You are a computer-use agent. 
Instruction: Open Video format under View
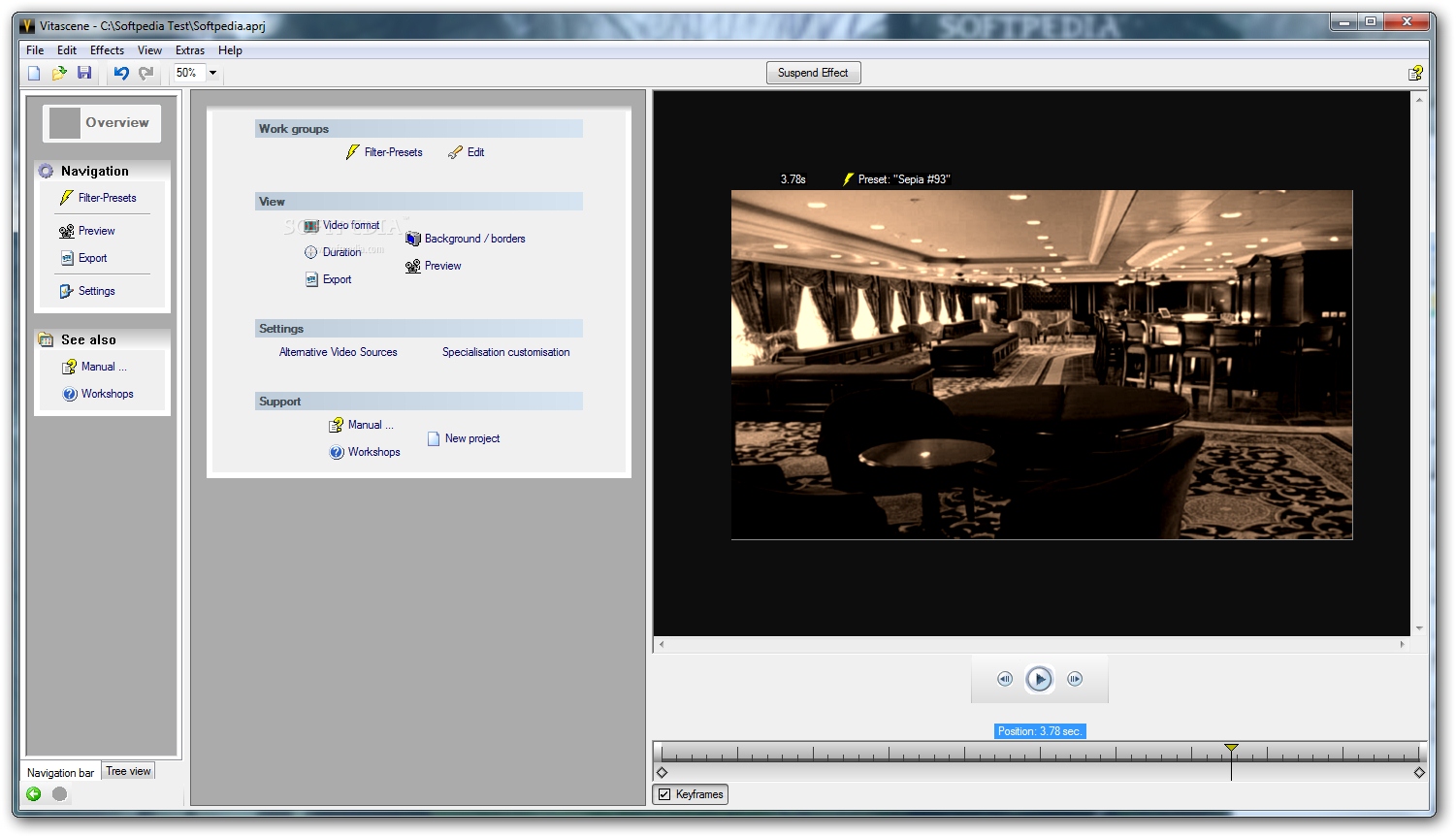coord(341,225)
